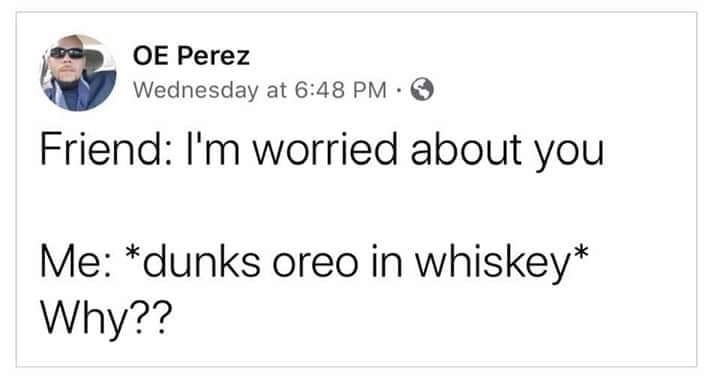This screenshot has width=720, height=386.
Task: Click the 6:48 PM time text
Action: click(x=341, y=90)
